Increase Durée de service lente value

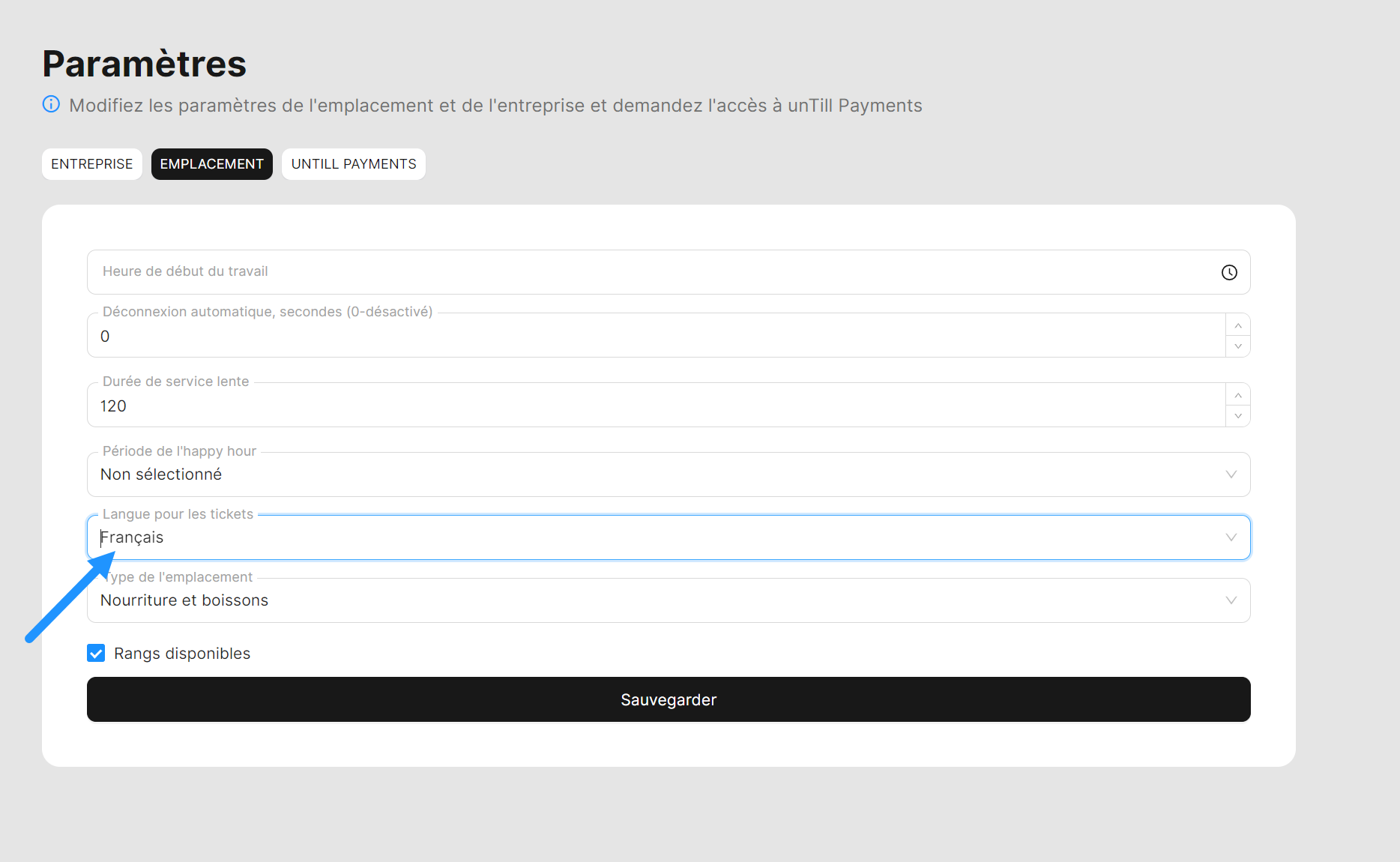1238,395
